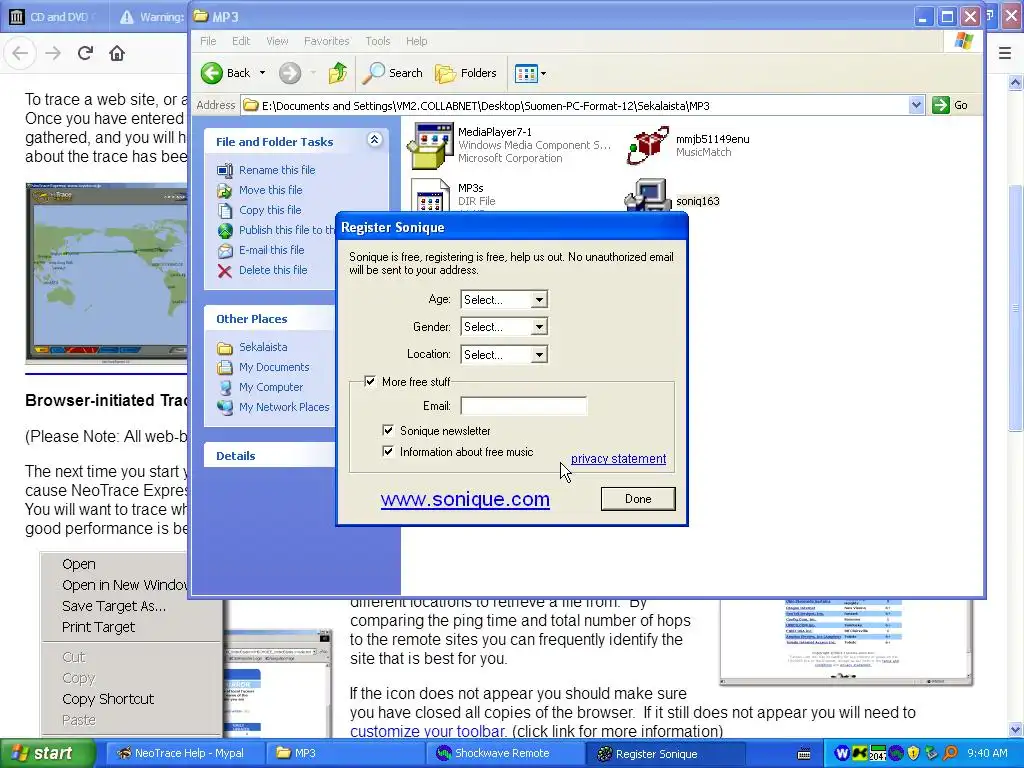Click the Email input field
The image size is (1024, 768).
(523, 406)
